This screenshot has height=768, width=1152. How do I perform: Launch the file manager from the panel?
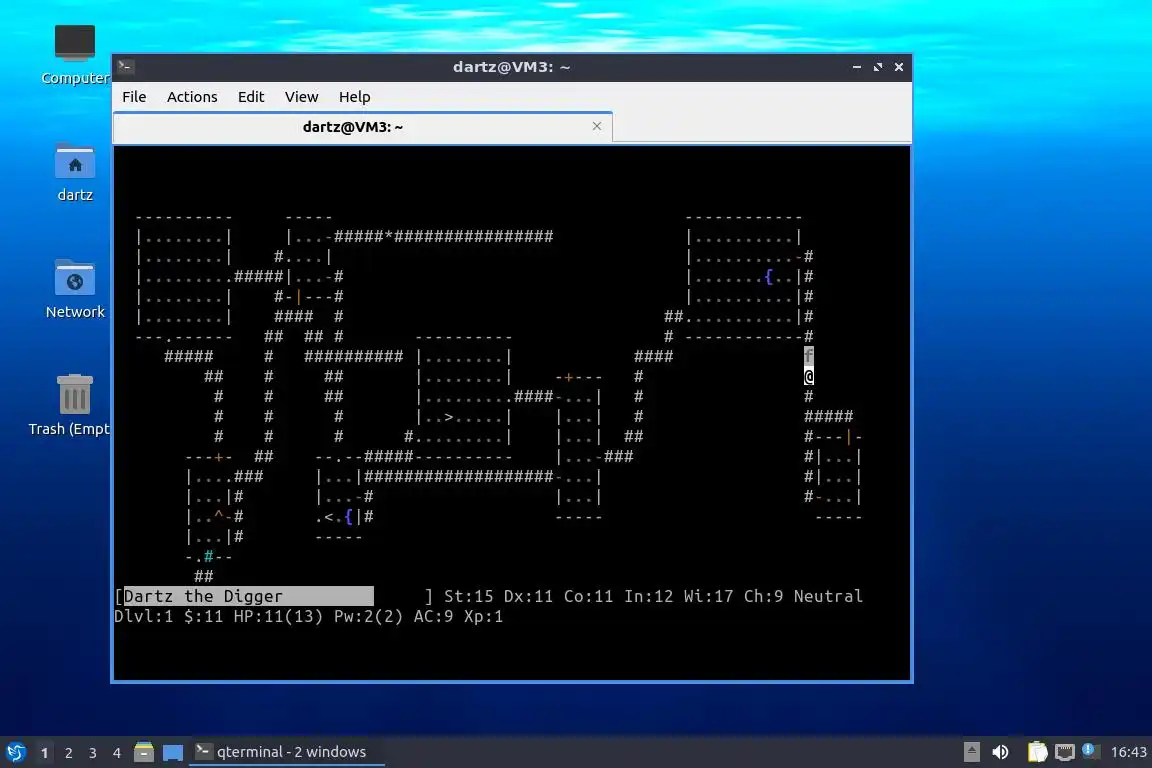[x=144, y=752]
